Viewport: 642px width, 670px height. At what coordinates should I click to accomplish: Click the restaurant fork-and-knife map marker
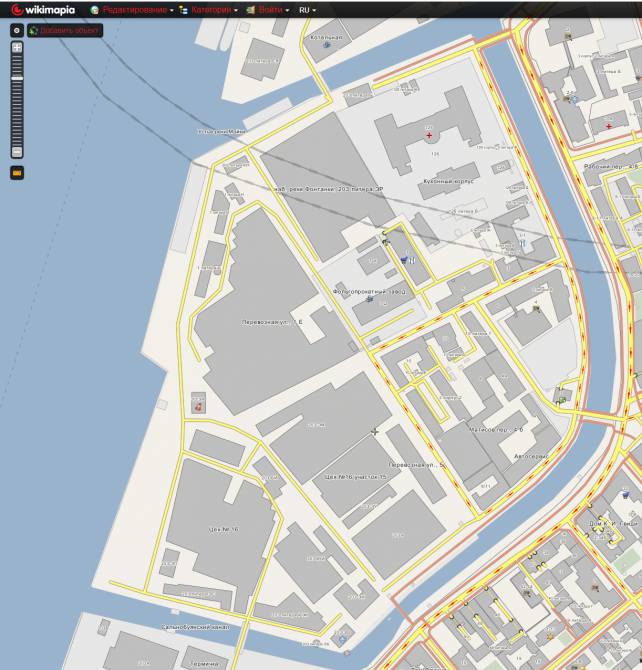click(x=411, y=262)
